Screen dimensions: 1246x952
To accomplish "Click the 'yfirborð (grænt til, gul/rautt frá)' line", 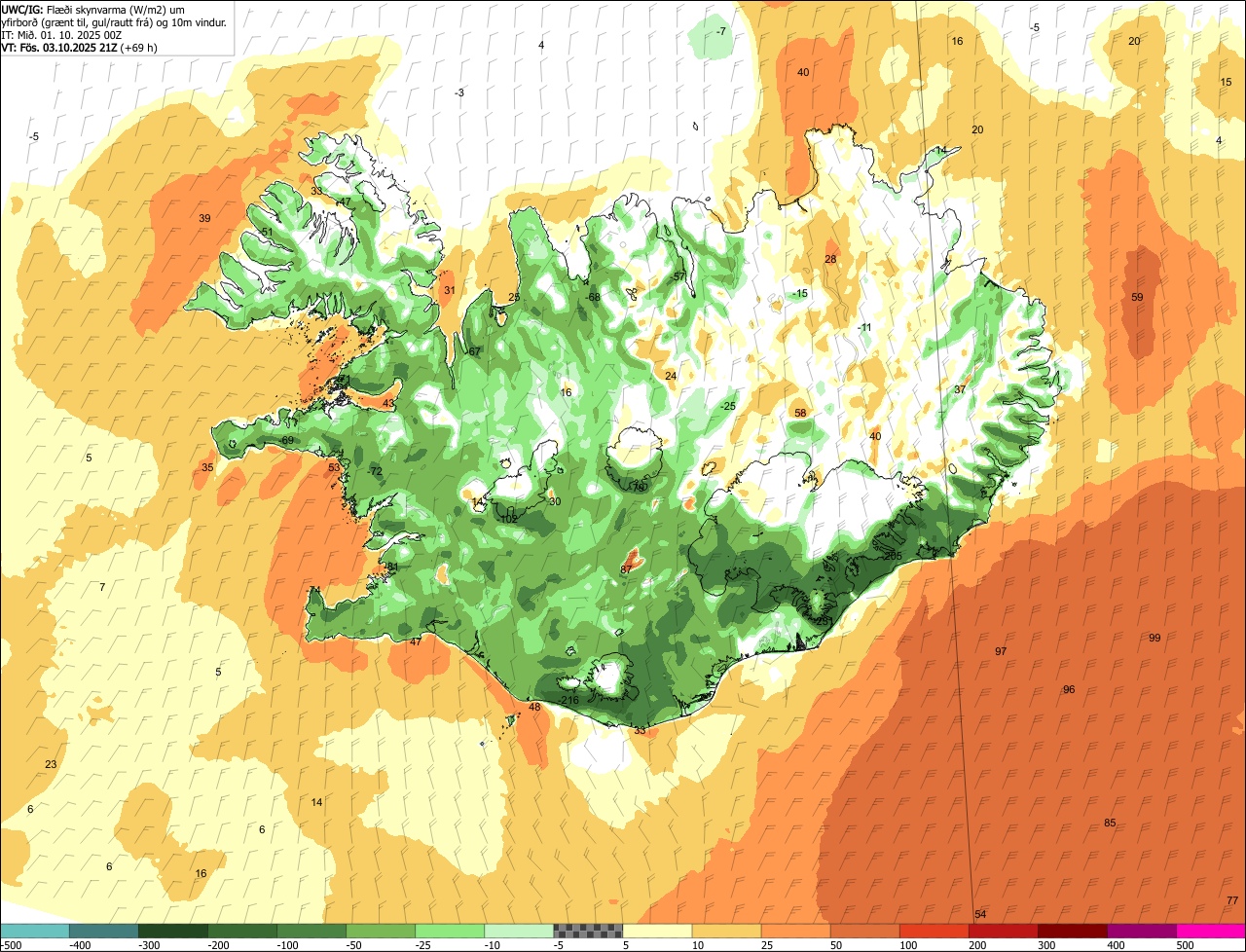I will click(115, 21).
